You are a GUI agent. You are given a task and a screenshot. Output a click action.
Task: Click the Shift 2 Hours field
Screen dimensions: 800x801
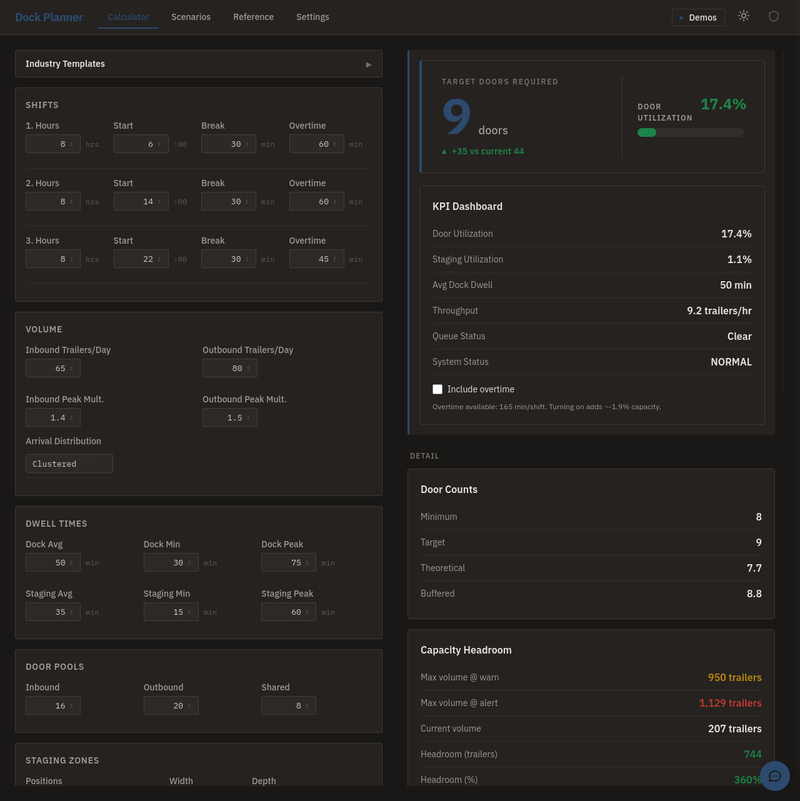pos(53,202)
